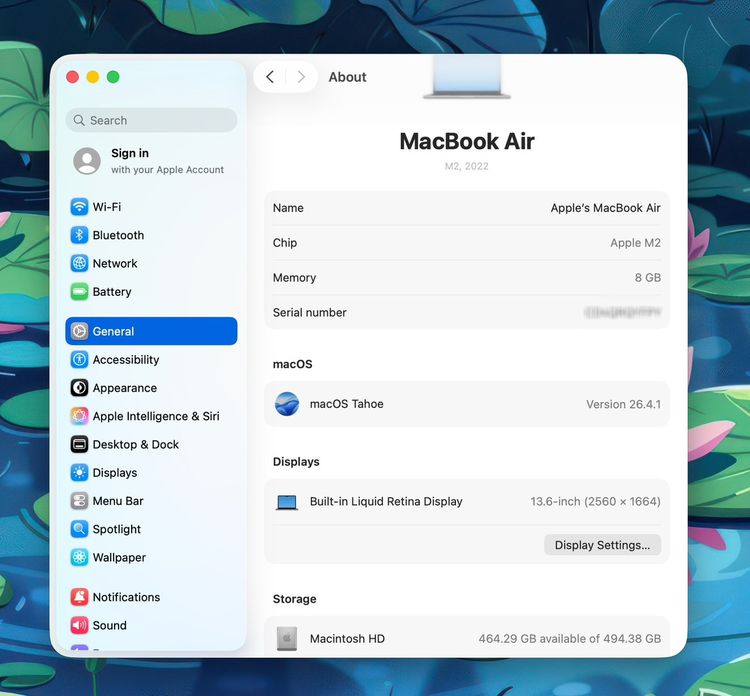Select Wi-Fi label in the sidebar
Viewport: 750px width, 696px height.
(x=107, y=207)
